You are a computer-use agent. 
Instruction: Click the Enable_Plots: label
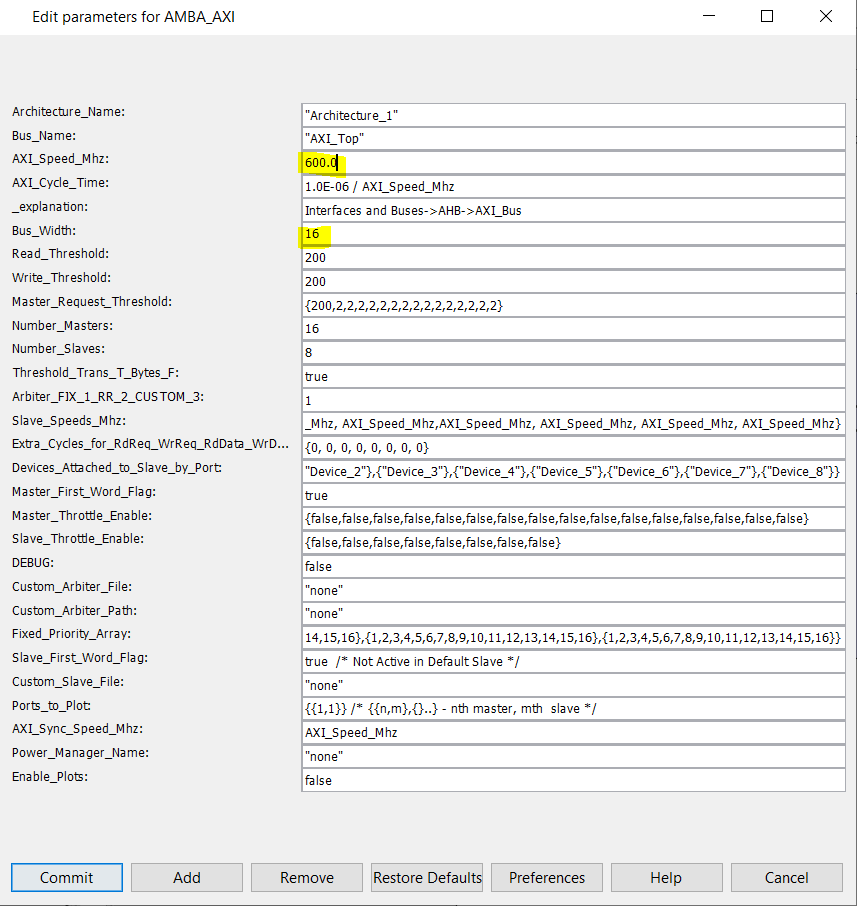pyautogui.click(x=50, y=777)
